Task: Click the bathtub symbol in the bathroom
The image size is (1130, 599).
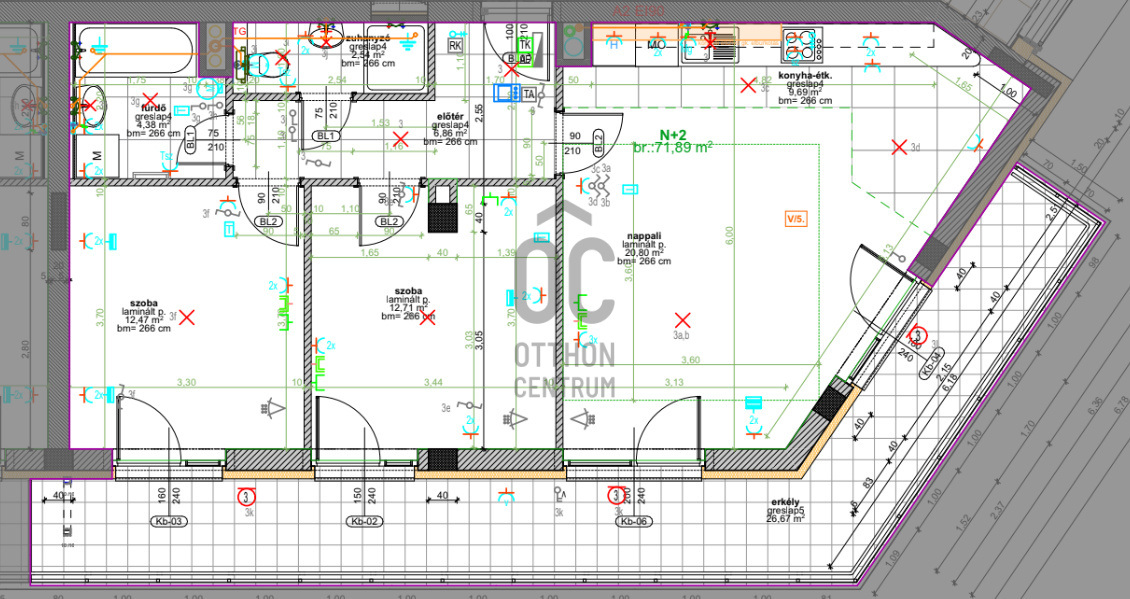Action: (x=136, y=46)
